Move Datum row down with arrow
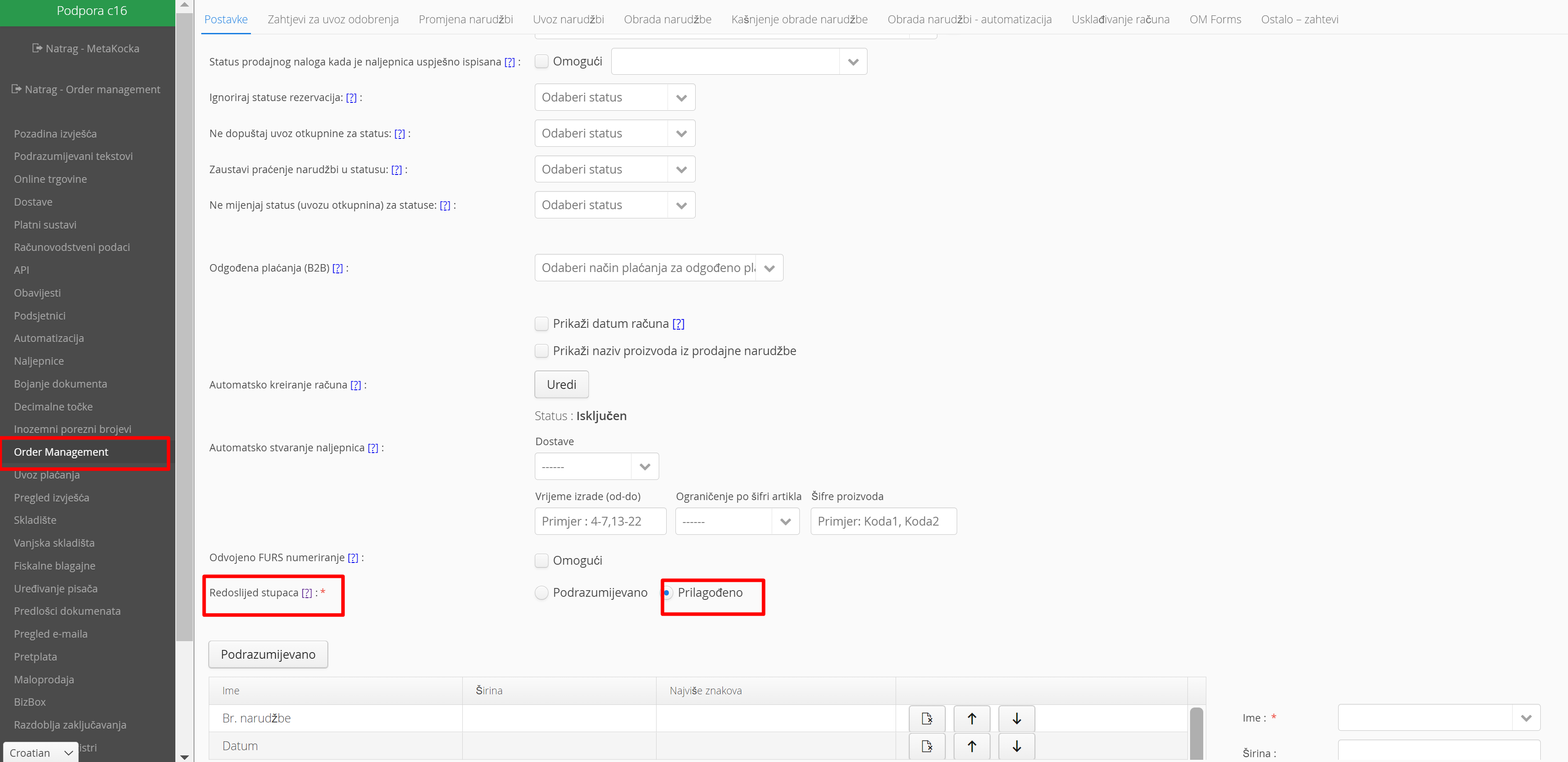The width and height of the screenshot is (1568, 762). [1016, 746]
